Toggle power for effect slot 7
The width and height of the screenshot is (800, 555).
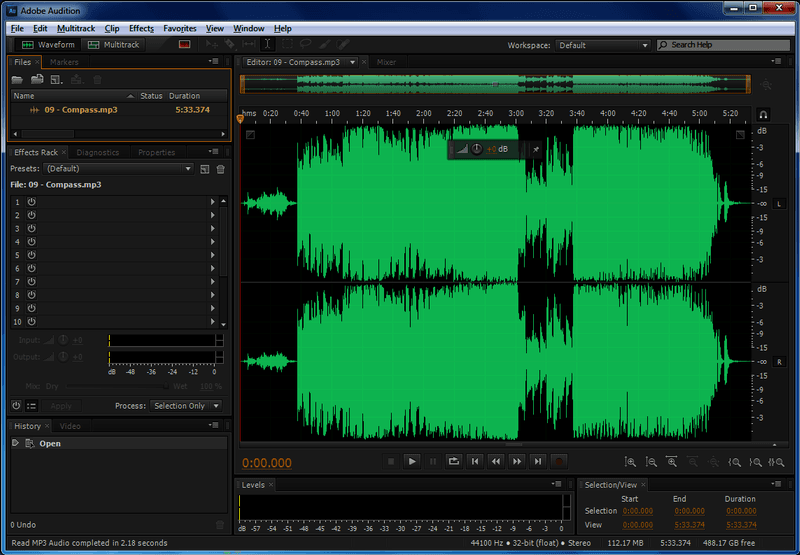pyautogui.click(x=32, y=282)
